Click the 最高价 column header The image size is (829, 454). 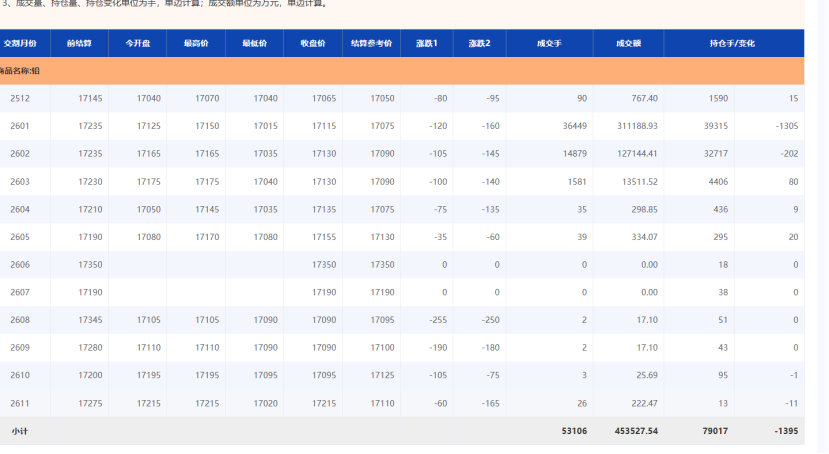coord(196,44)
